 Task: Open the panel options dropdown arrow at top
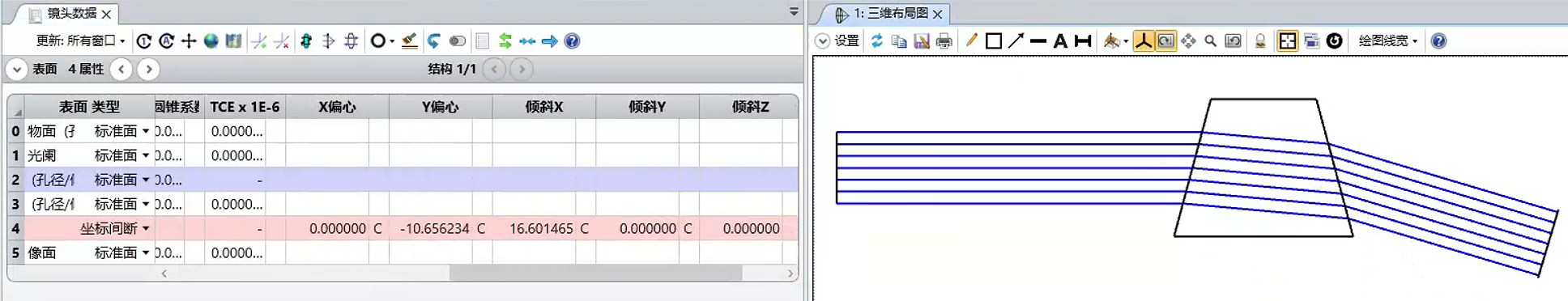click(794, 11)
